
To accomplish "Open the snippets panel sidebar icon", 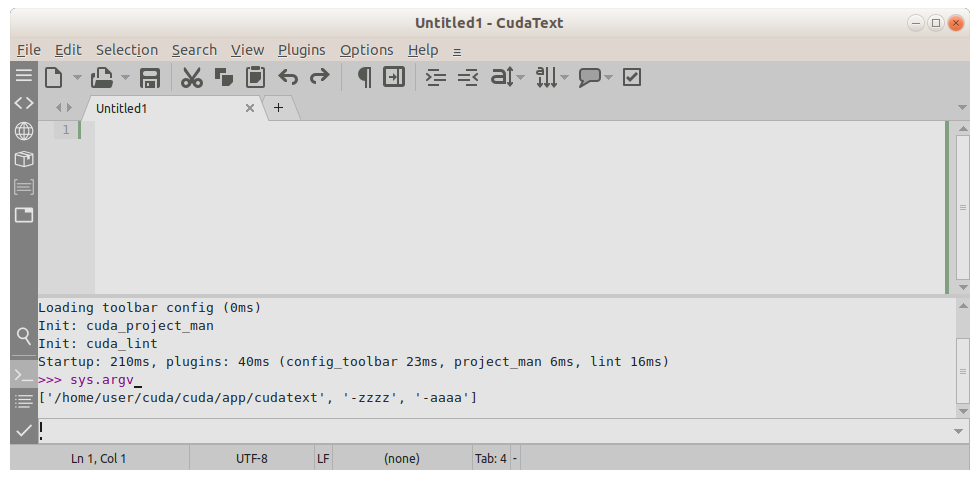I will [x=24, y=187].
